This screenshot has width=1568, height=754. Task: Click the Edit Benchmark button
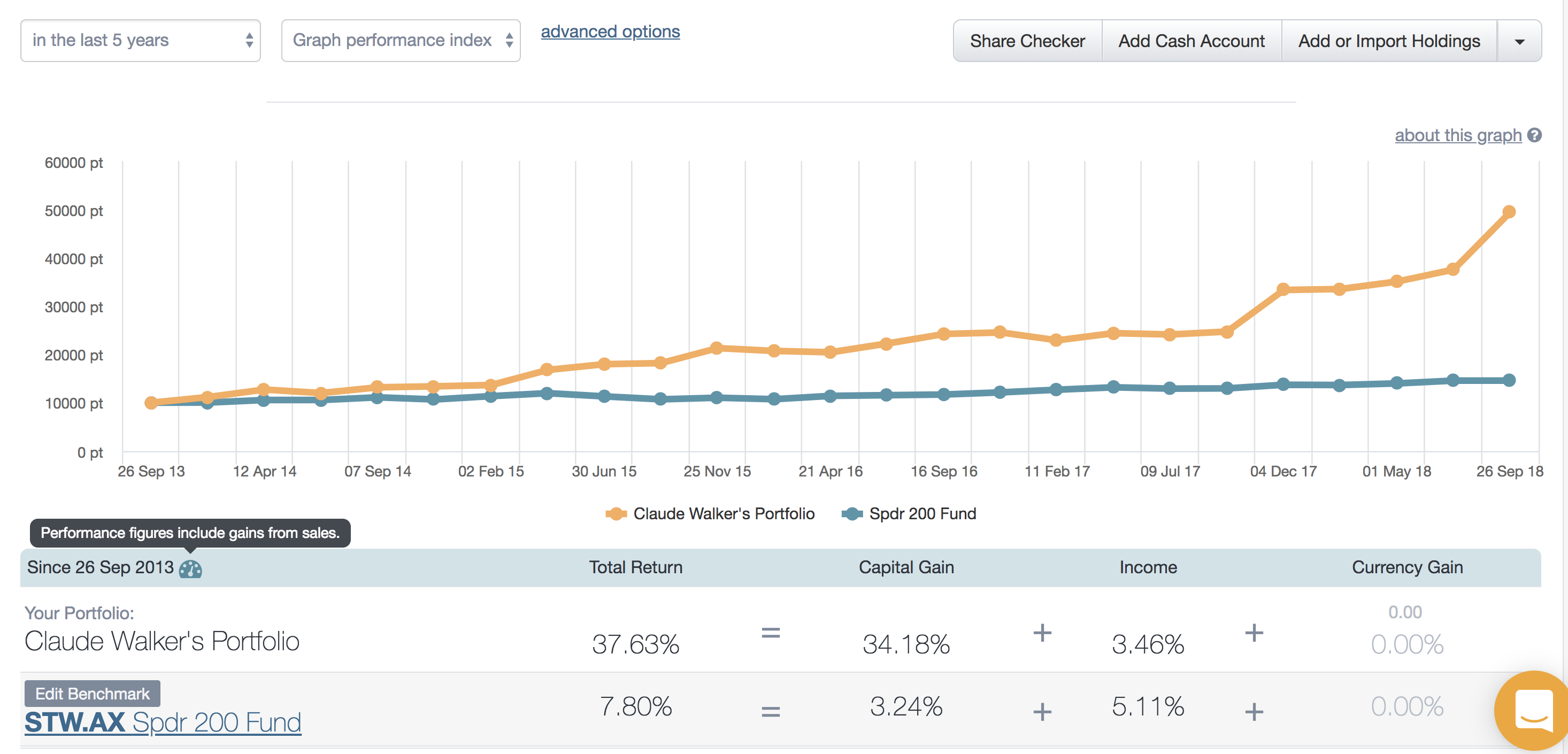click(92, 694)
